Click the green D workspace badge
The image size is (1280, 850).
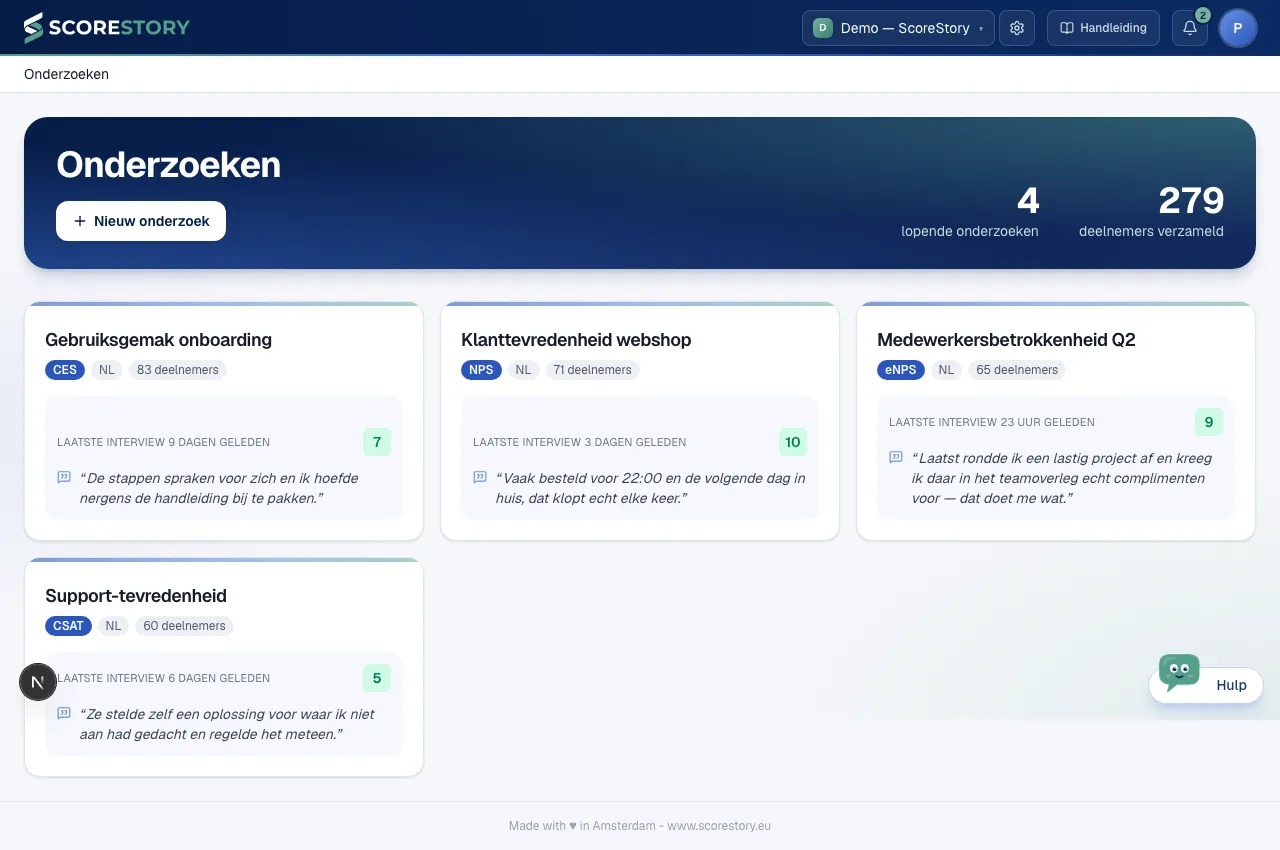(x=823, y=28)
